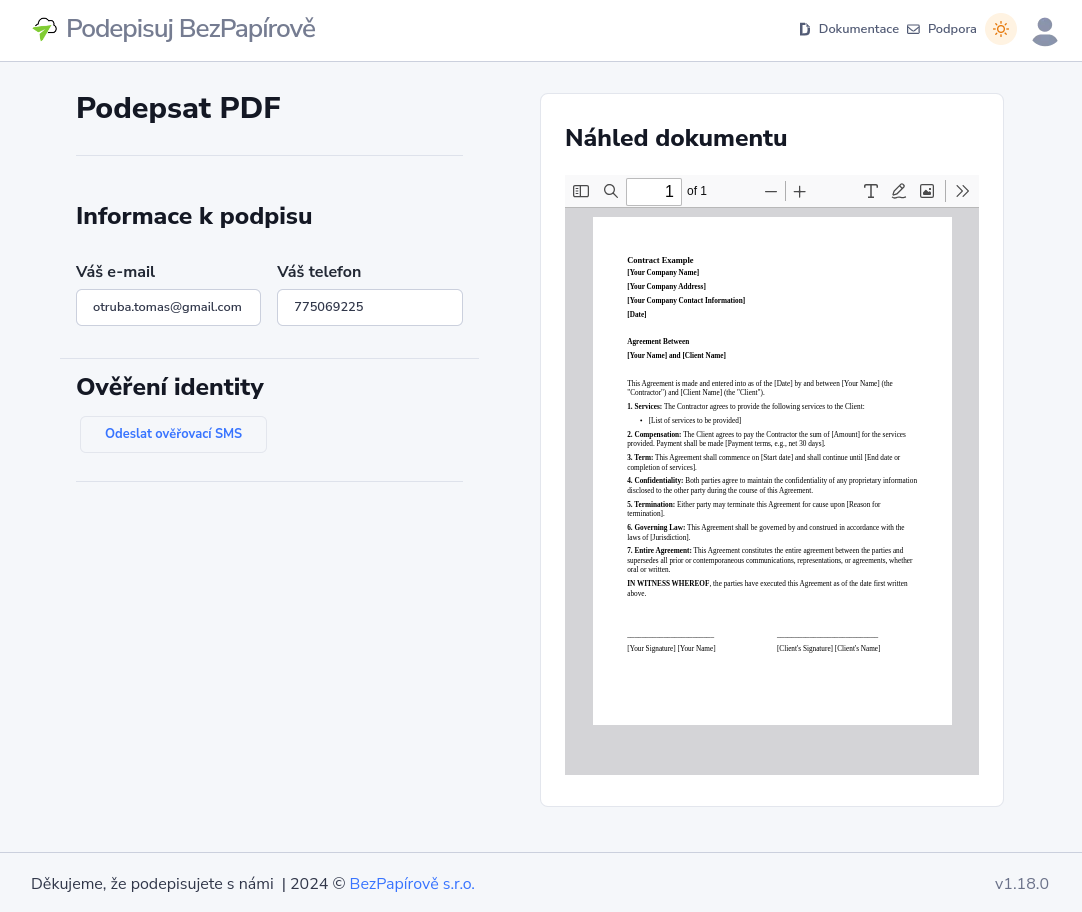The width and height of the screenshot is (1082, 912).
Task: Click the '[Date]' placeholder in PDF
Action: point(636,314)
